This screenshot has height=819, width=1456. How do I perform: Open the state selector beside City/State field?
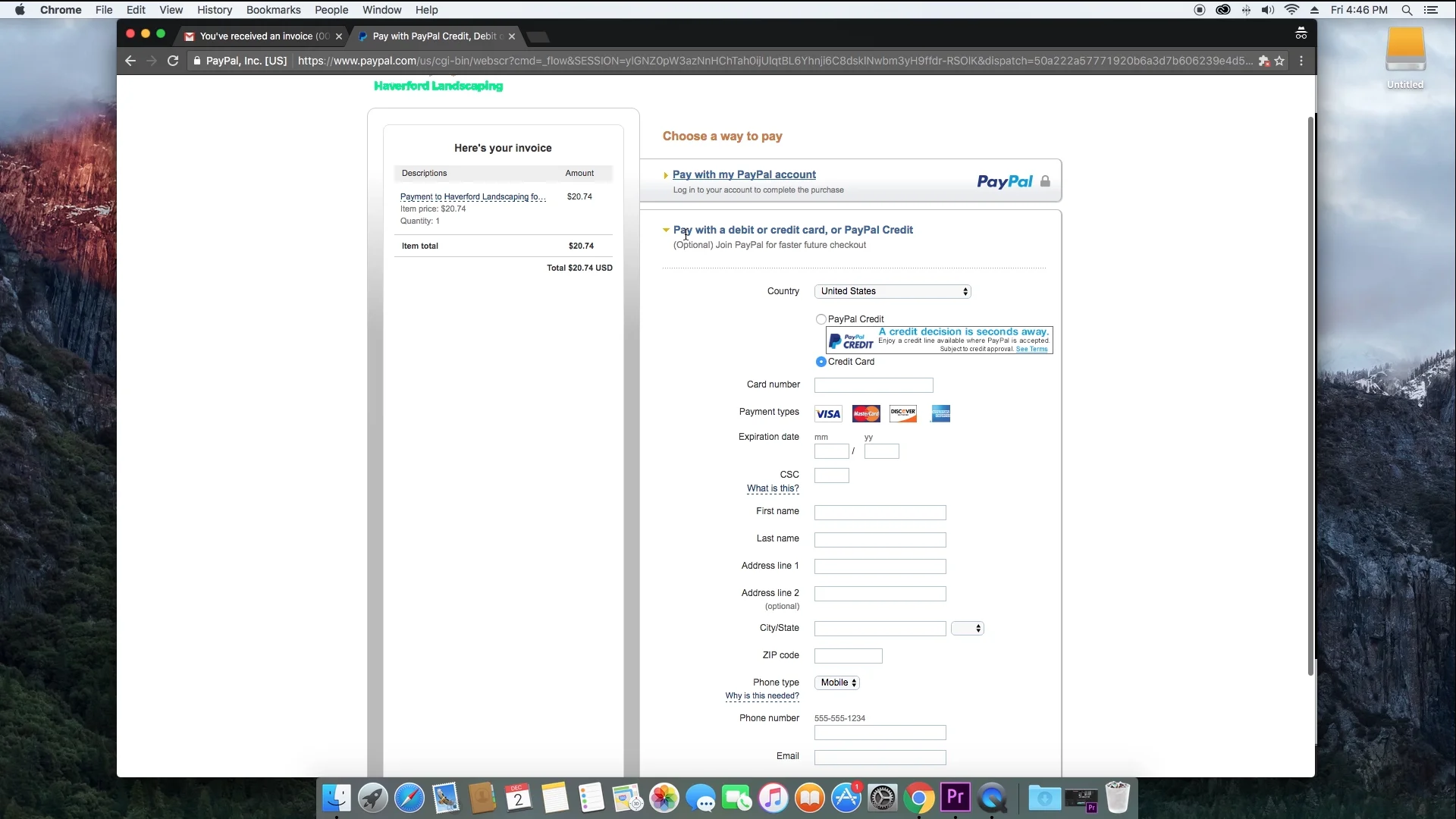[x=968, y=628]
